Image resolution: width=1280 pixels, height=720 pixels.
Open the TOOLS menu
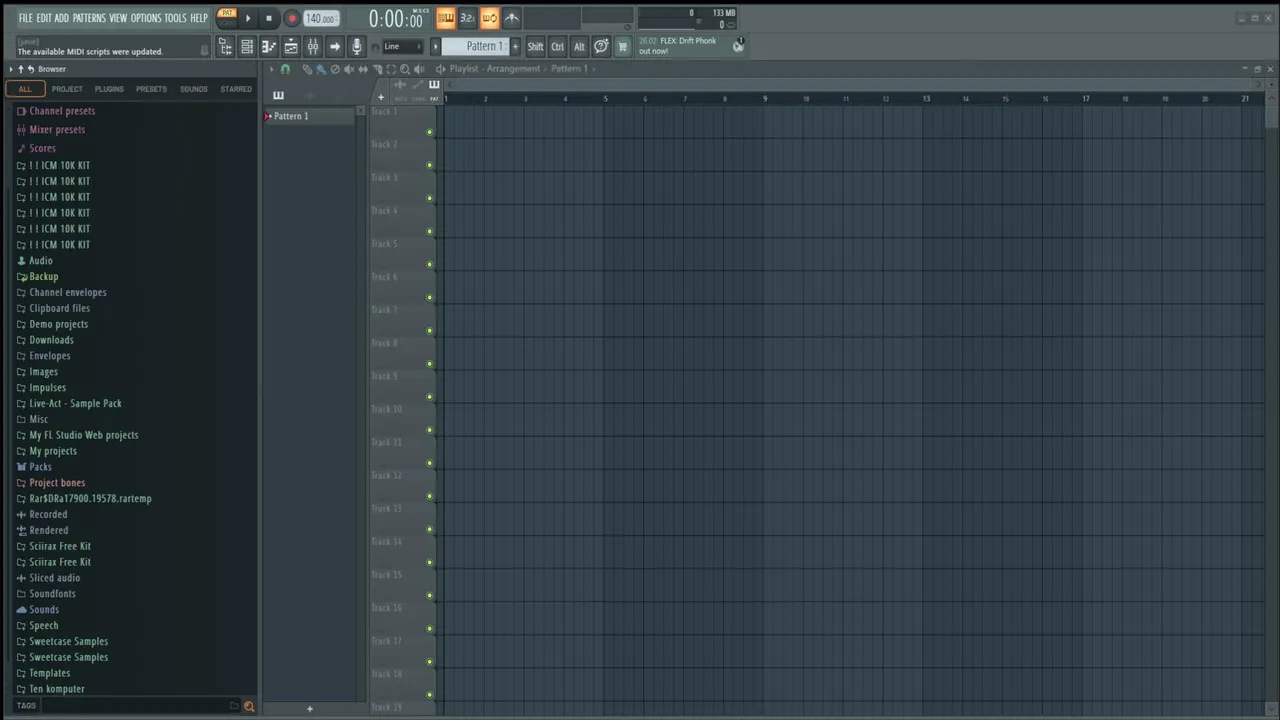[175, 18]
